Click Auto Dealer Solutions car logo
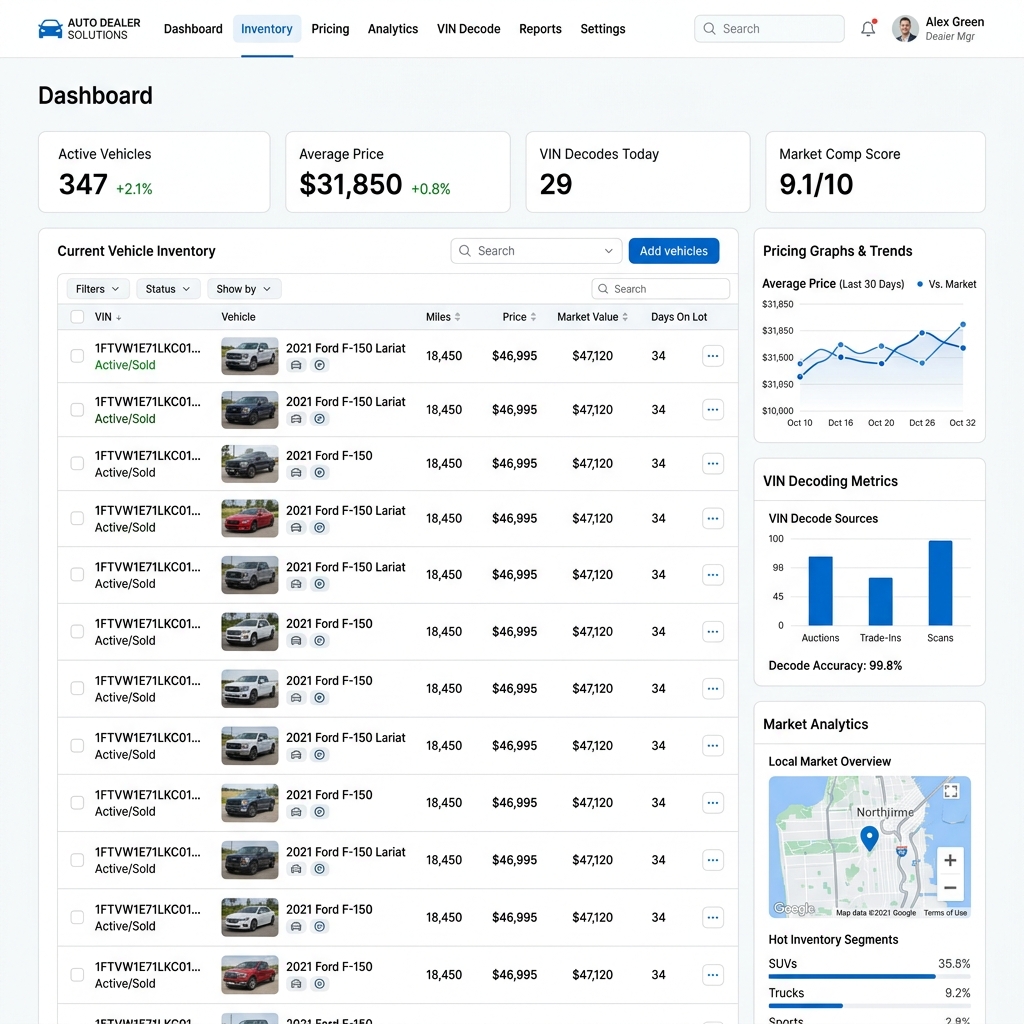 (x=50, y=29)
